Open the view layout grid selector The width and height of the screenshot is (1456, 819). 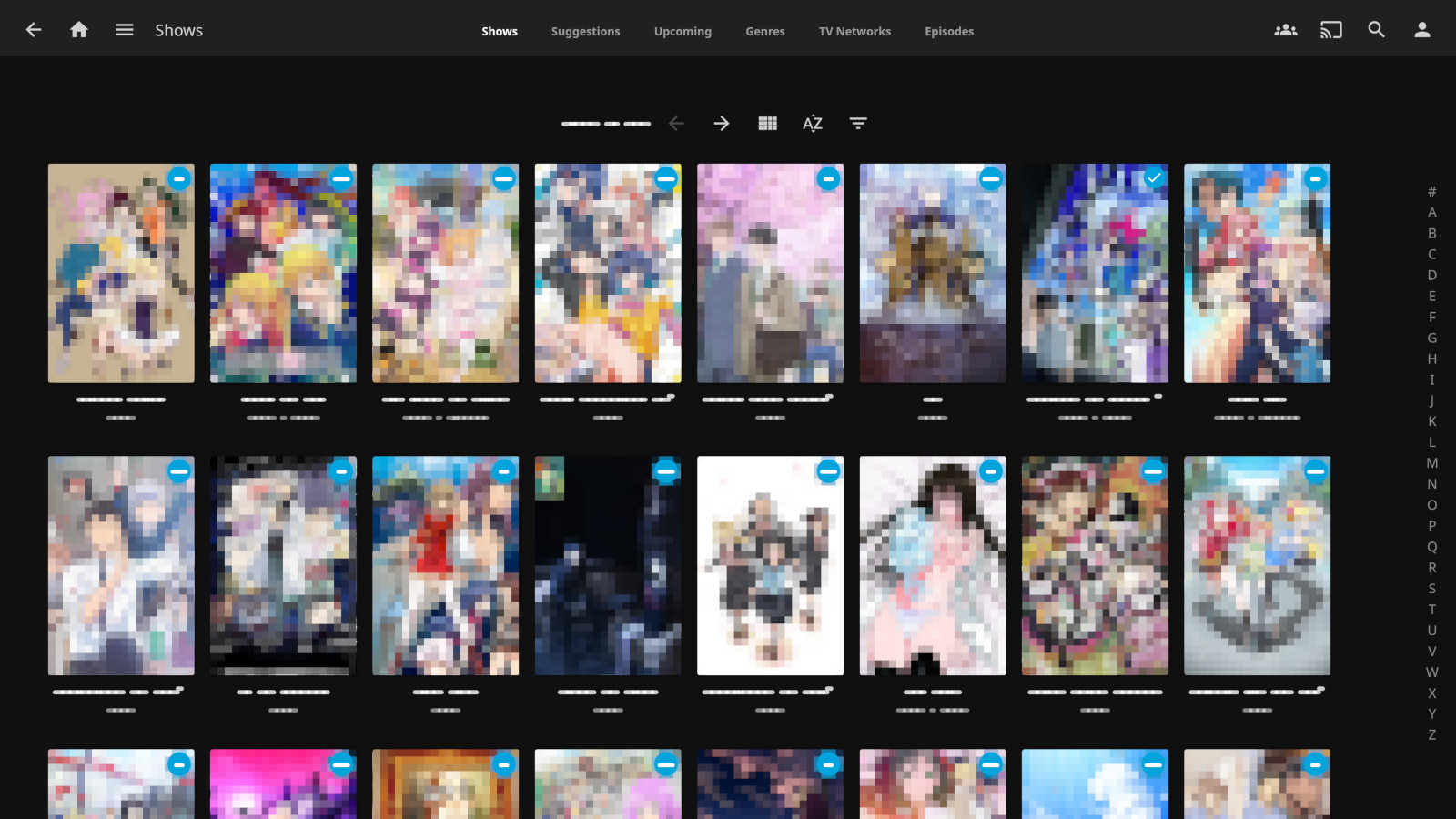[767, 124]
